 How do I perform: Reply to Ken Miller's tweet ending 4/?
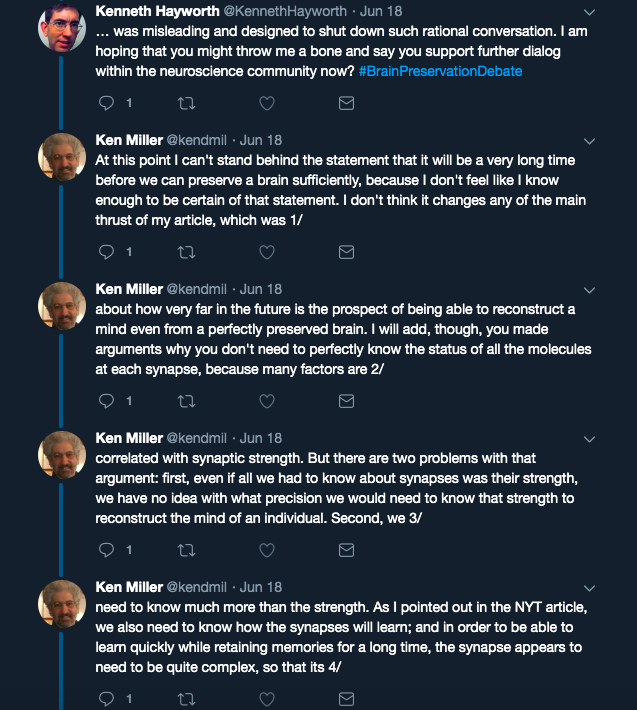tap(106, 699)
